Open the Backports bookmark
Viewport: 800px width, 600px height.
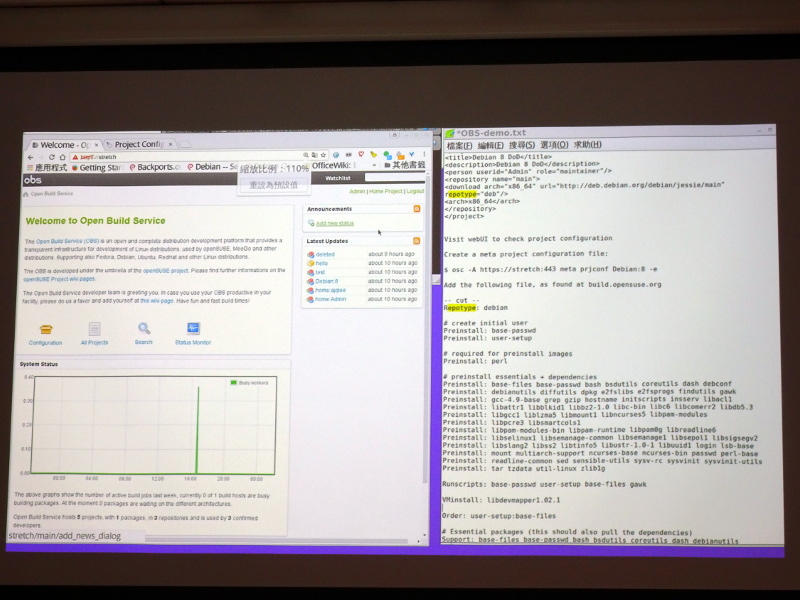click(x=155, y=167)
